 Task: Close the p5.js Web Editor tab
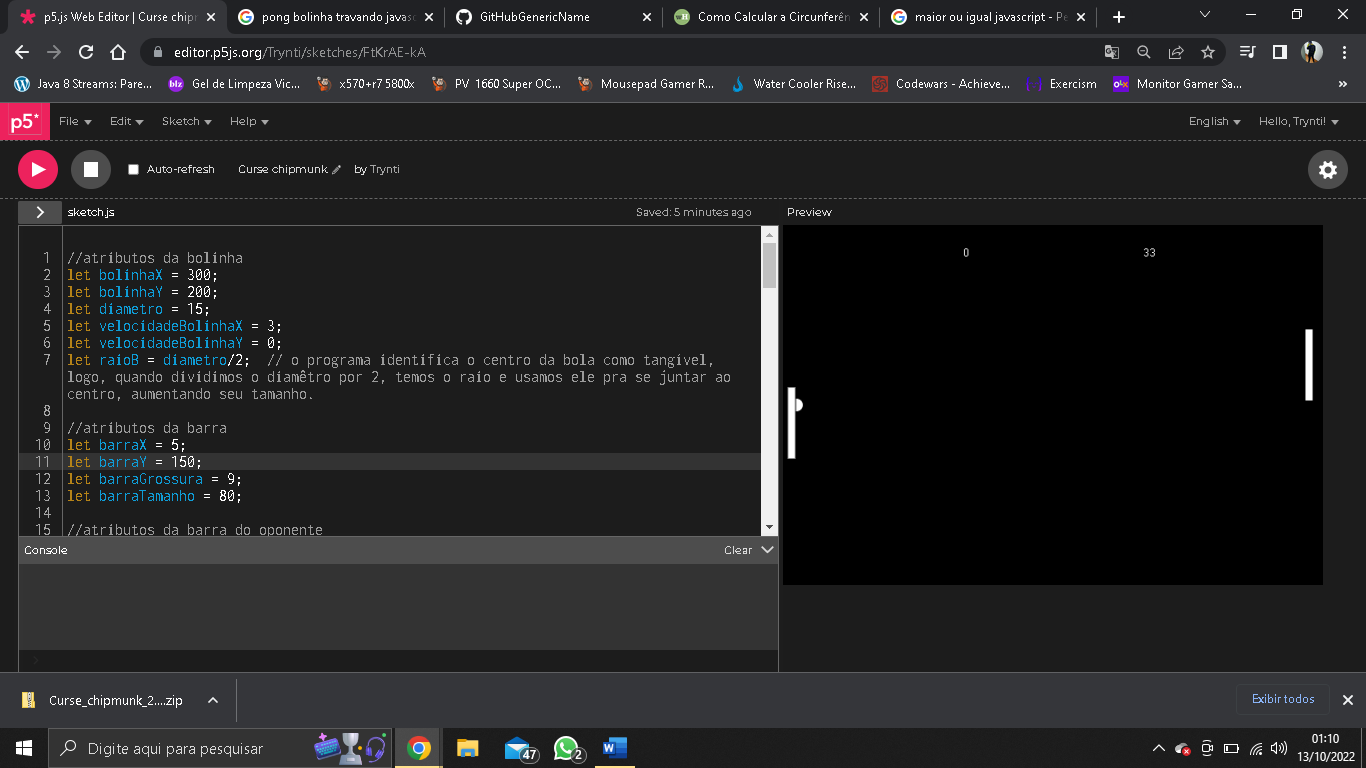(210, 17)
